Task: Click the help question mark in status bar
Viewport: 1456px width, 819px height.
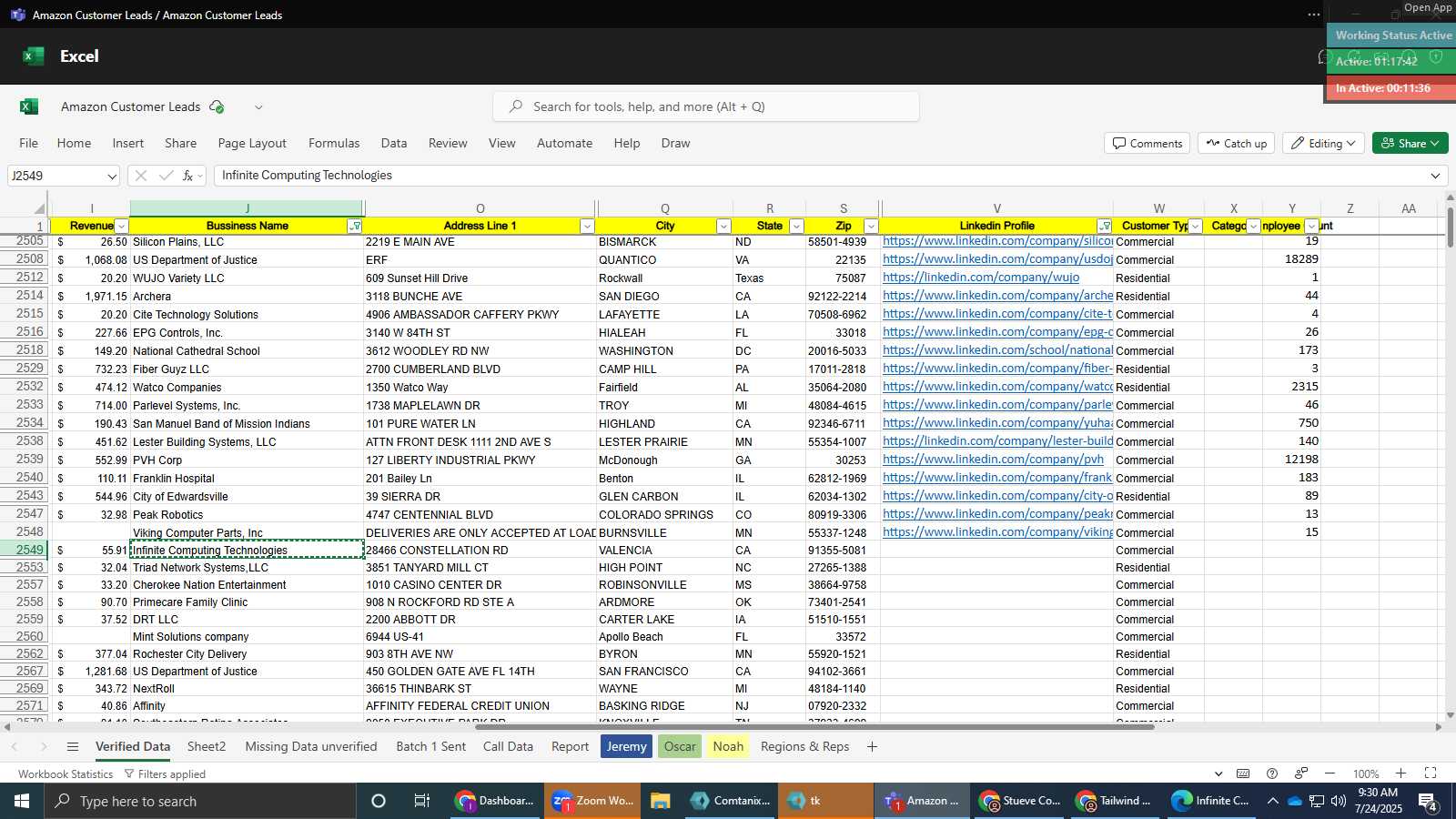Action: pos(1272,773)
